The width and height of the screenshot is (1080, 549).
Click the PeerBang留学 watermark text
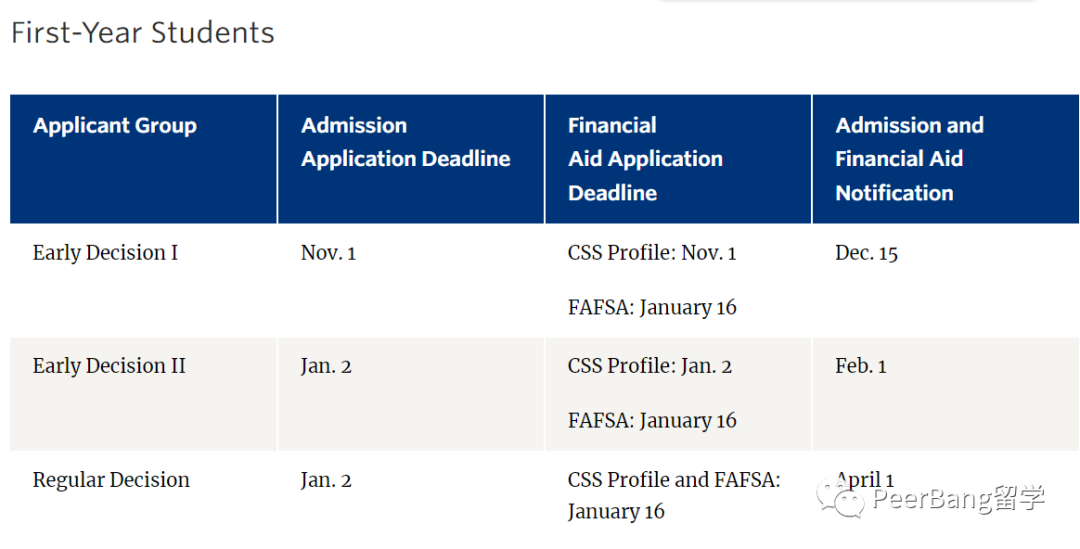(x=958, y=499)
